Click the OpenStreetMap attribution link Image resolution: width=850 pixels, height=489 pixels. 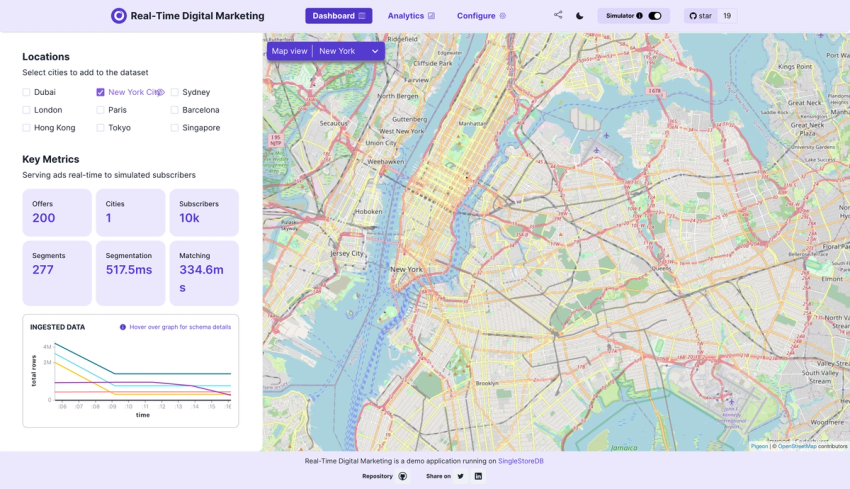[797, 446]
